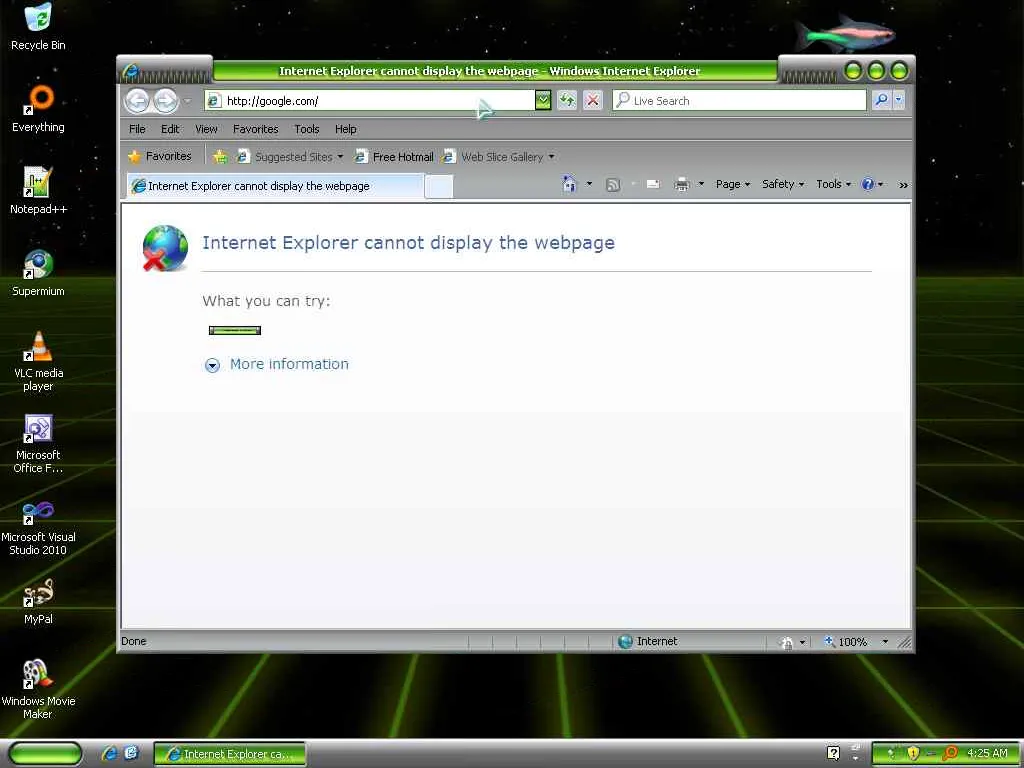1024x768 pixels.
Task: Expand the Home button dropdown arrow
Action: [x=589, y=184]
